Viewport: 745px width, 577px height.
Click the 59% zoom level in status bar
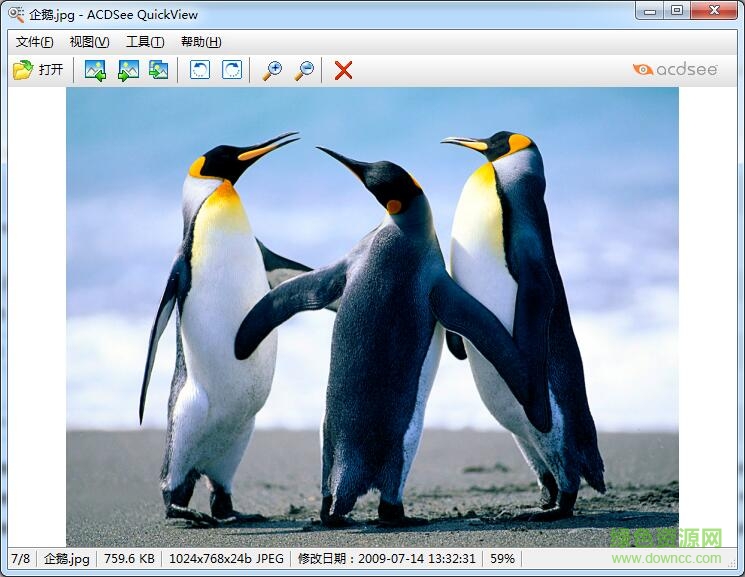click(x=503, y=559)
